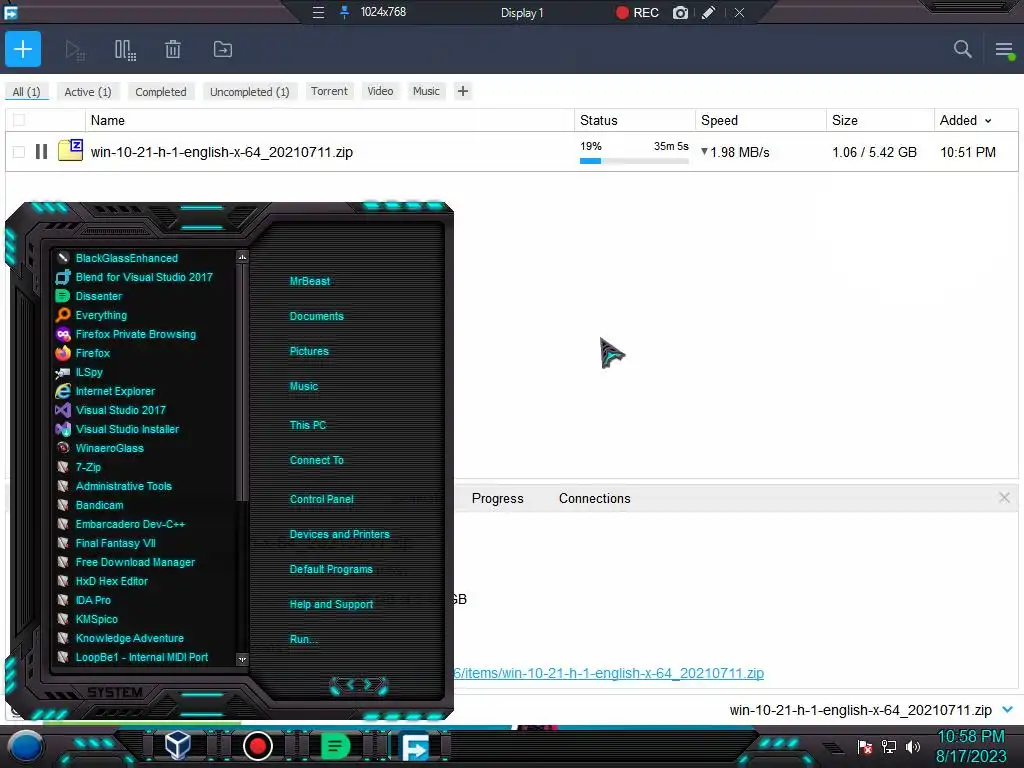Select the Torrent filter tab

329,91
